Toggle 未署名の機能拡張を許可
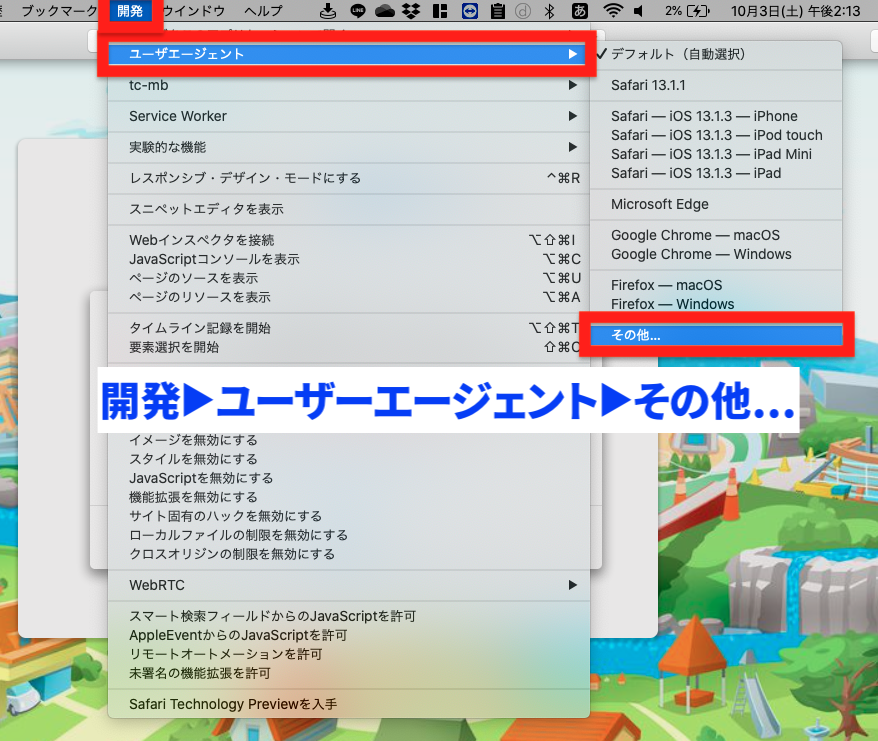Screen dimensions: 878x741 [348, 673]
